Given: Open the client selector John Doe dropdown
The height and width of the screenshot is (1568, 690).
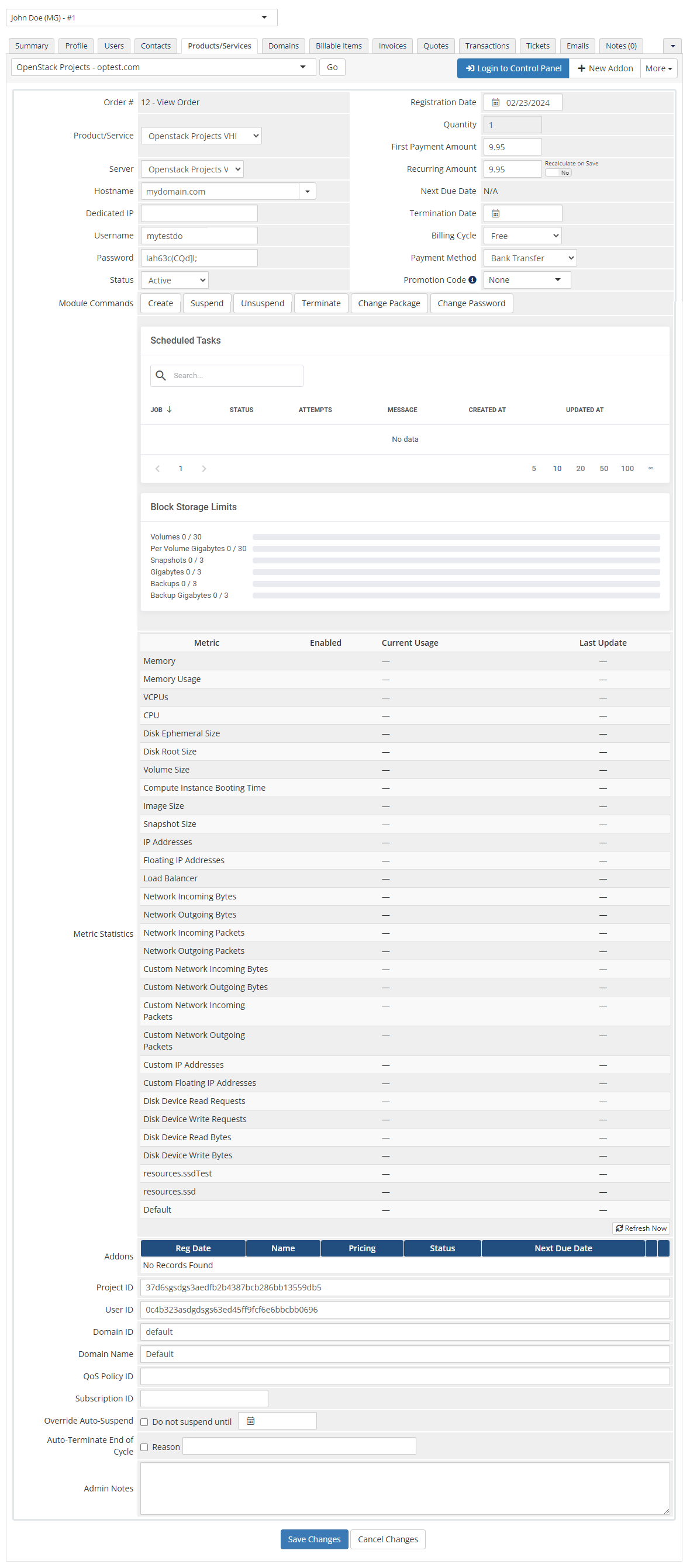Looking at the screenshot, I should point(142,18).
